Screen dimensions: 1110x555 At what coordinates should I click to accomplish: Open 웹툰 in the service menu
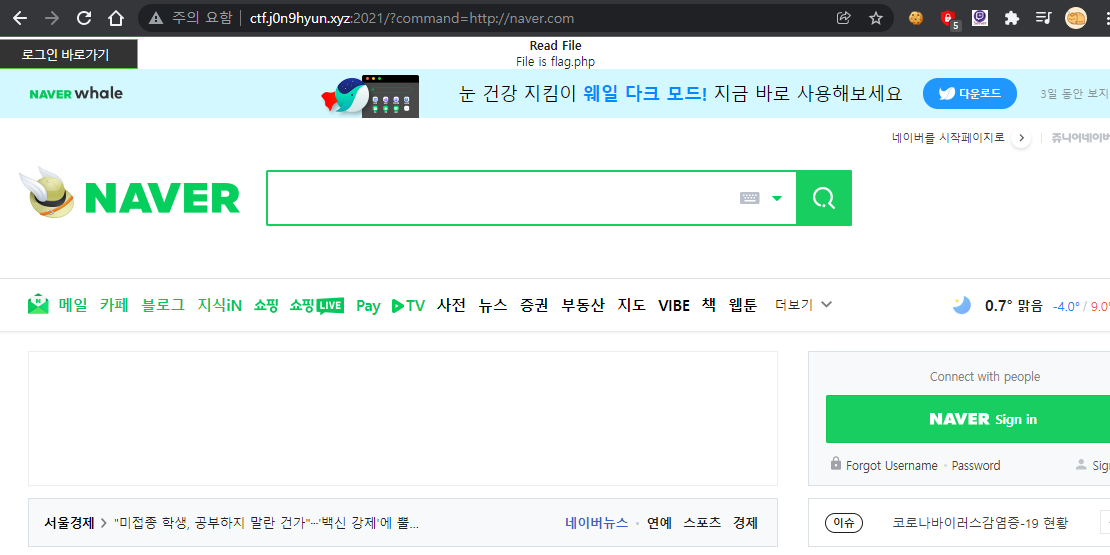[x=743, y=305]
